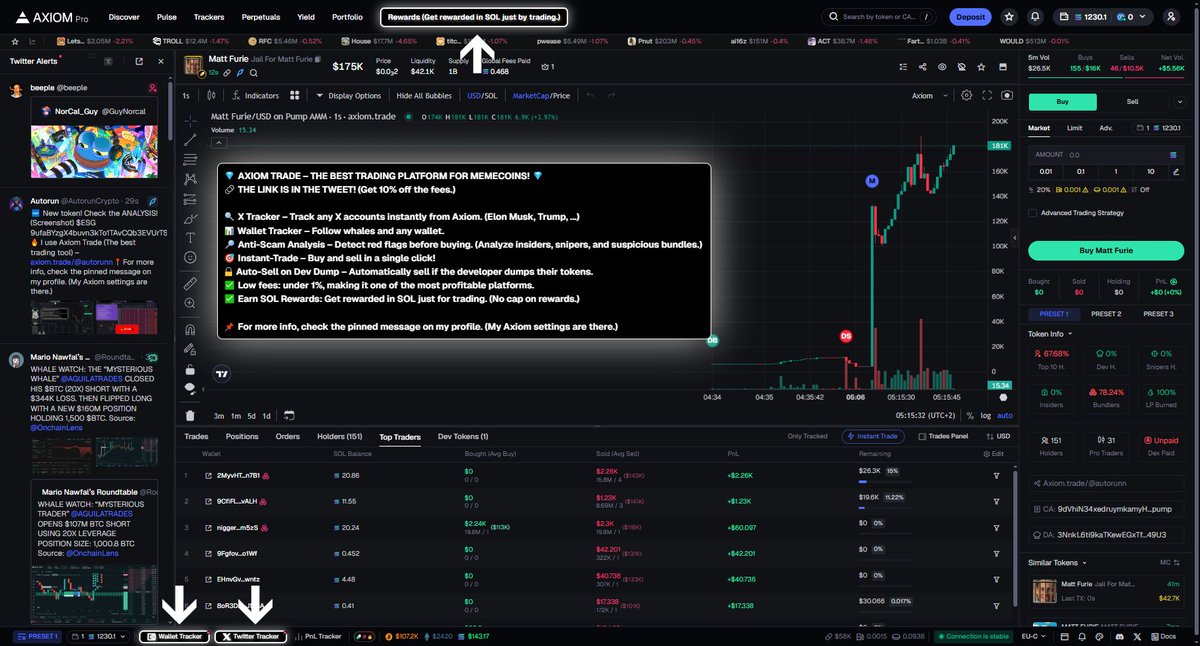Select the text annotation tool
Screen dimensions: 1200x646
190,237
